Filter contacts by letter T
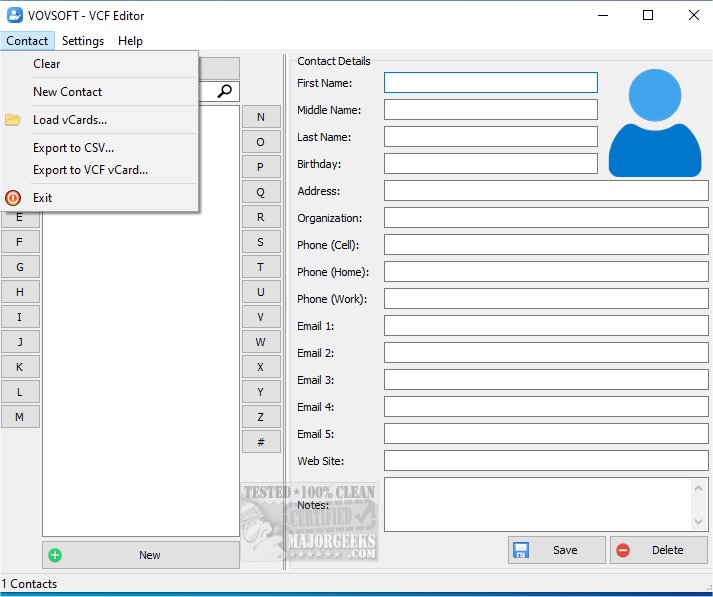 [261, 267]
